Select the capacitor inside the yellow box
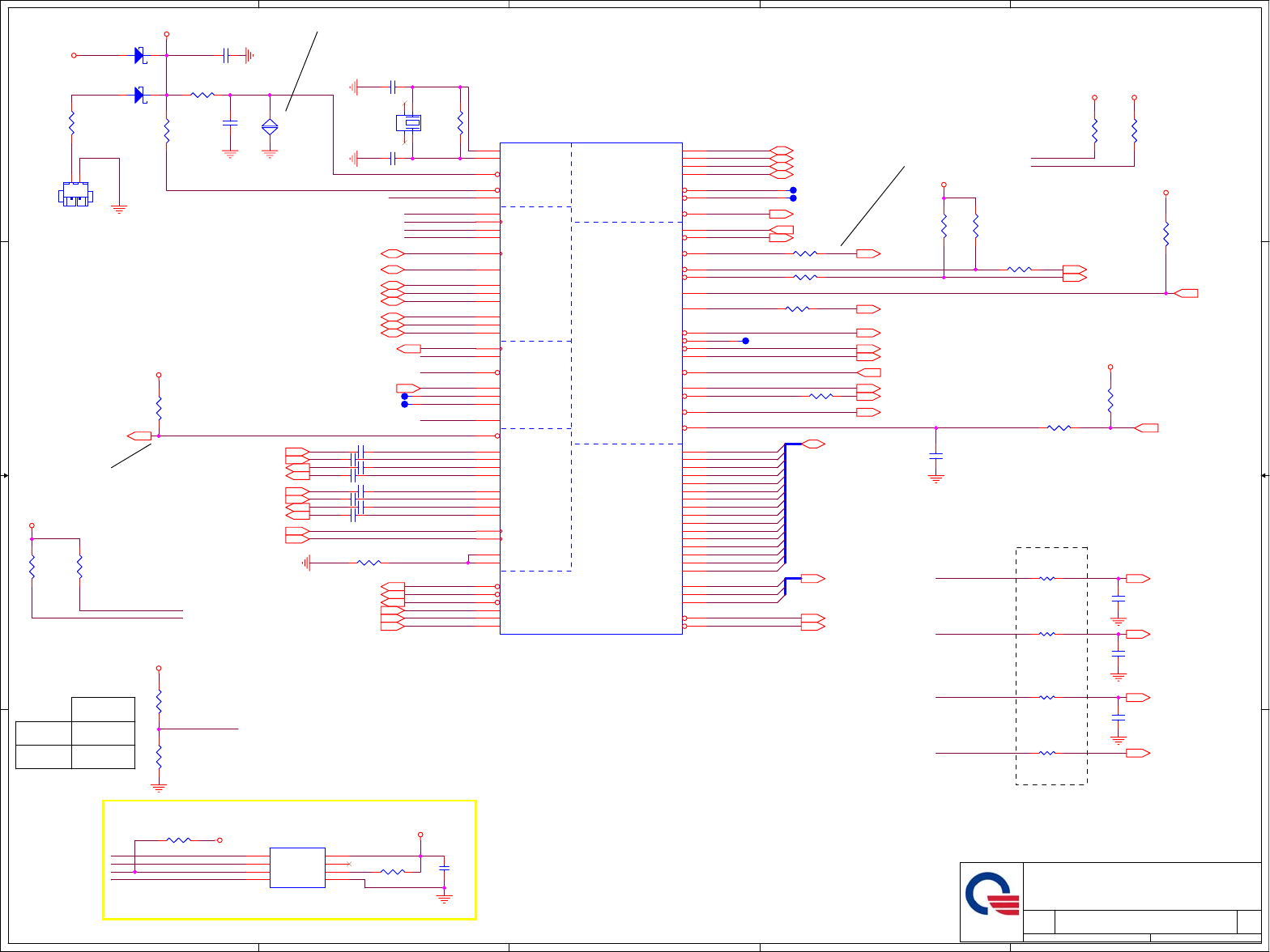 click(x=444, y=868)
